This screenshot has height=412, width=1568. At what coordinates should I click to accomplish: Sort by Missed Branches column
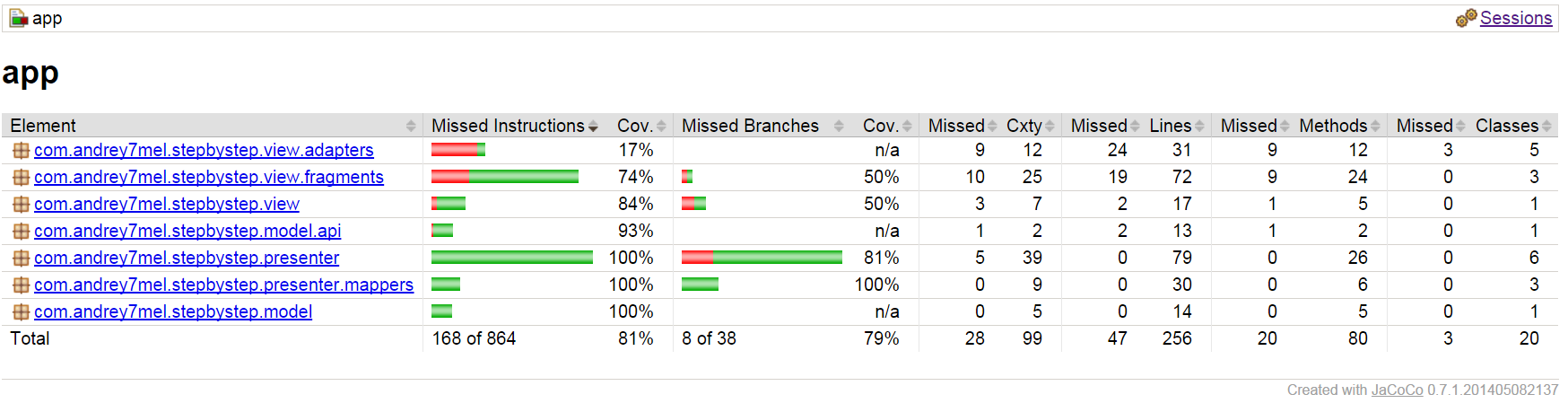[x=750, y=126]
